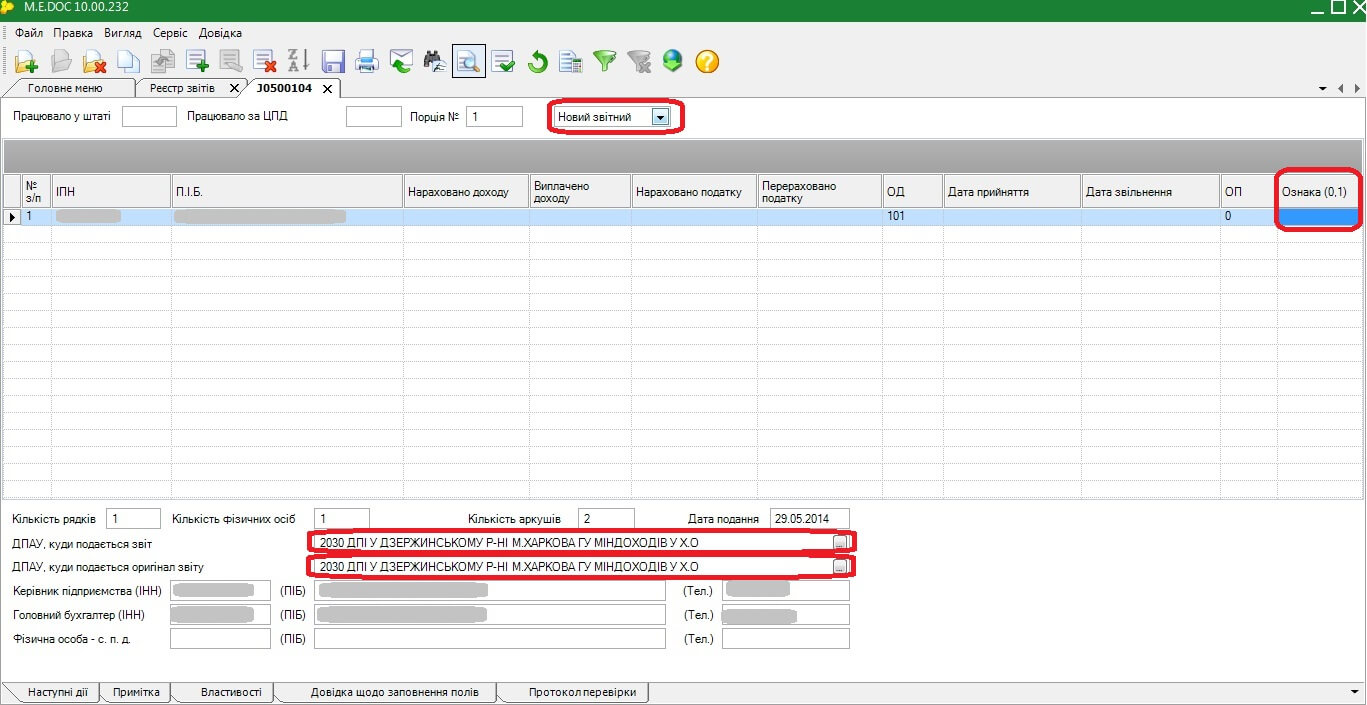Click the Порція № input field

tap(495, 117)
